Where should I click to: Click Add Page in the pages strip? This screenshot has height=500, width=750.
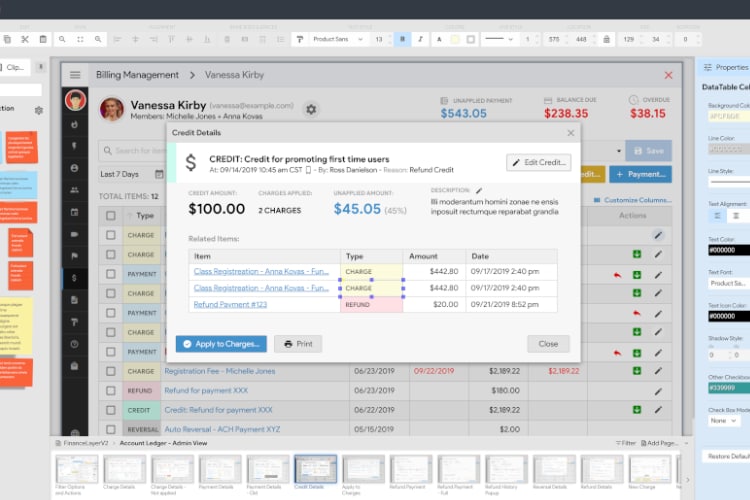coord(659,444)
